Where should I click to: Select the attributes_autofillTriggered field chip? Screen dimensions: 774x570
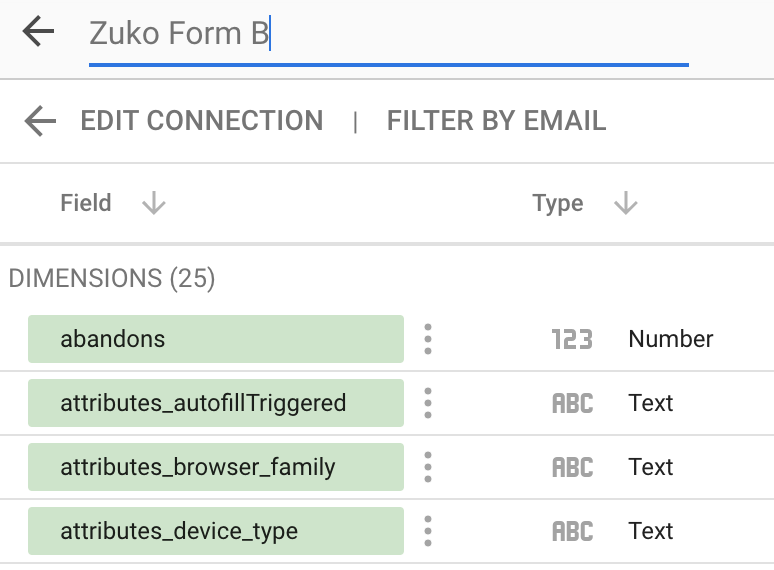[x=216, y=403]
